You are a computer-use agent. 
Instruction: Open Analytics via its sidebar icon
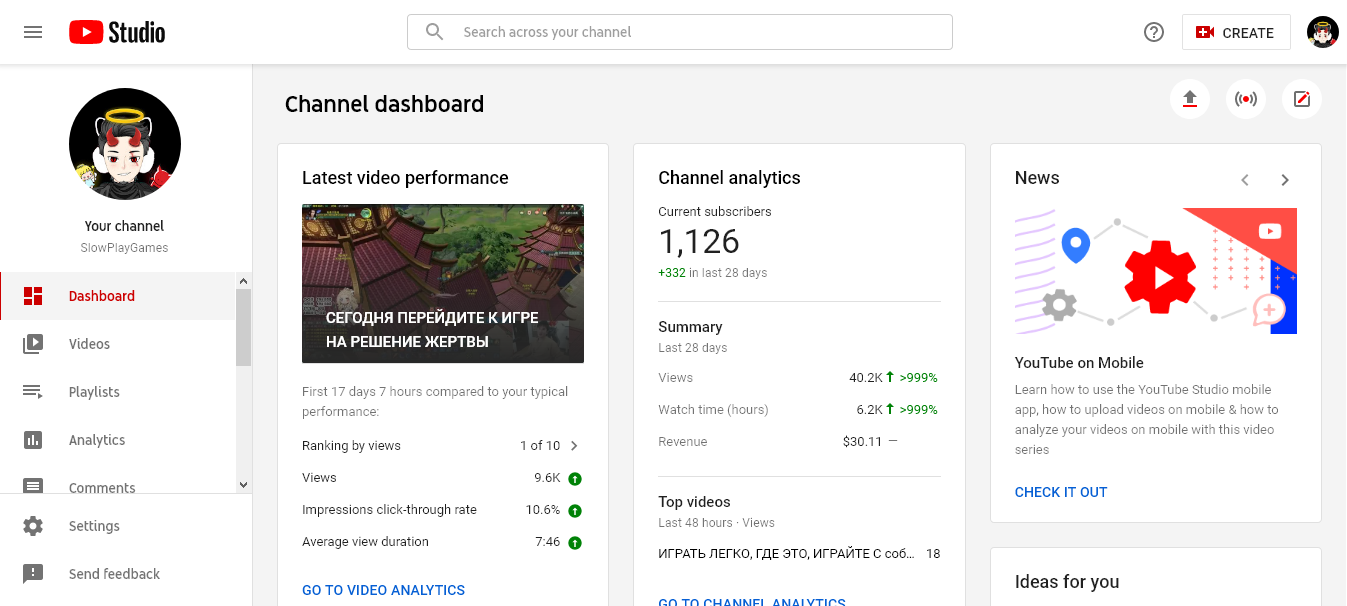(33, 440)
